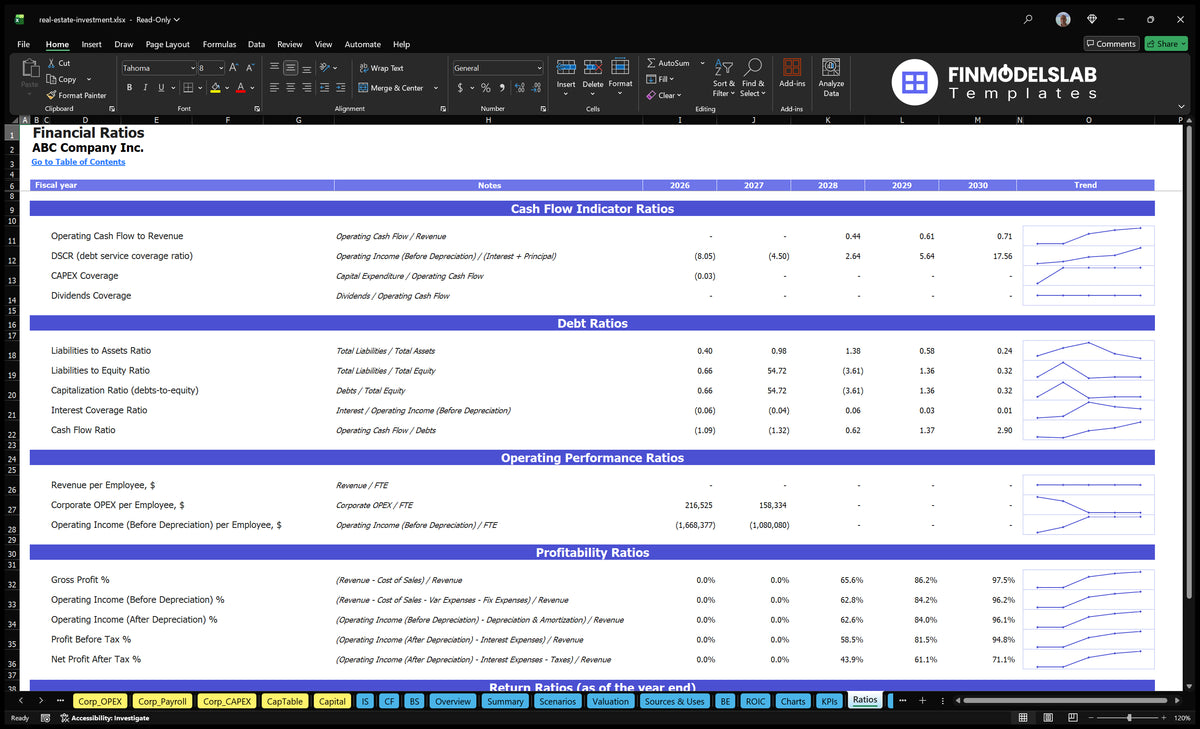Click the Merge & Center icon
The image size is (1200, 729).
tap(363, 88)
